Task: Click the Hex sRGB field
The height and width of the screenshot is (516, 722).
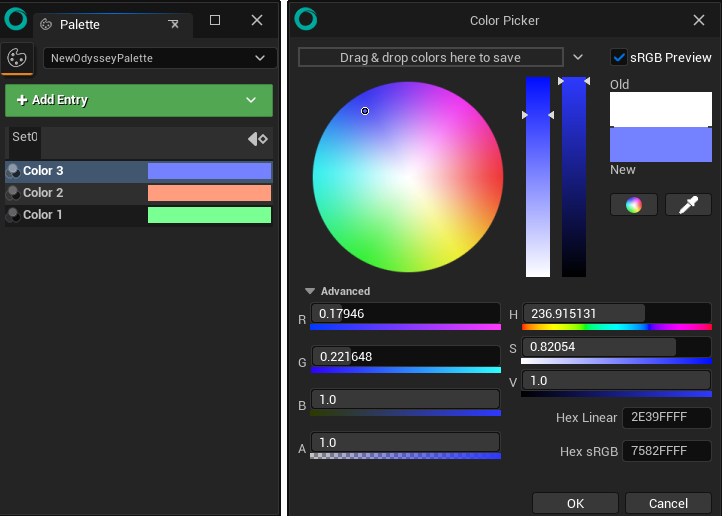Action: tap(667, 451)
